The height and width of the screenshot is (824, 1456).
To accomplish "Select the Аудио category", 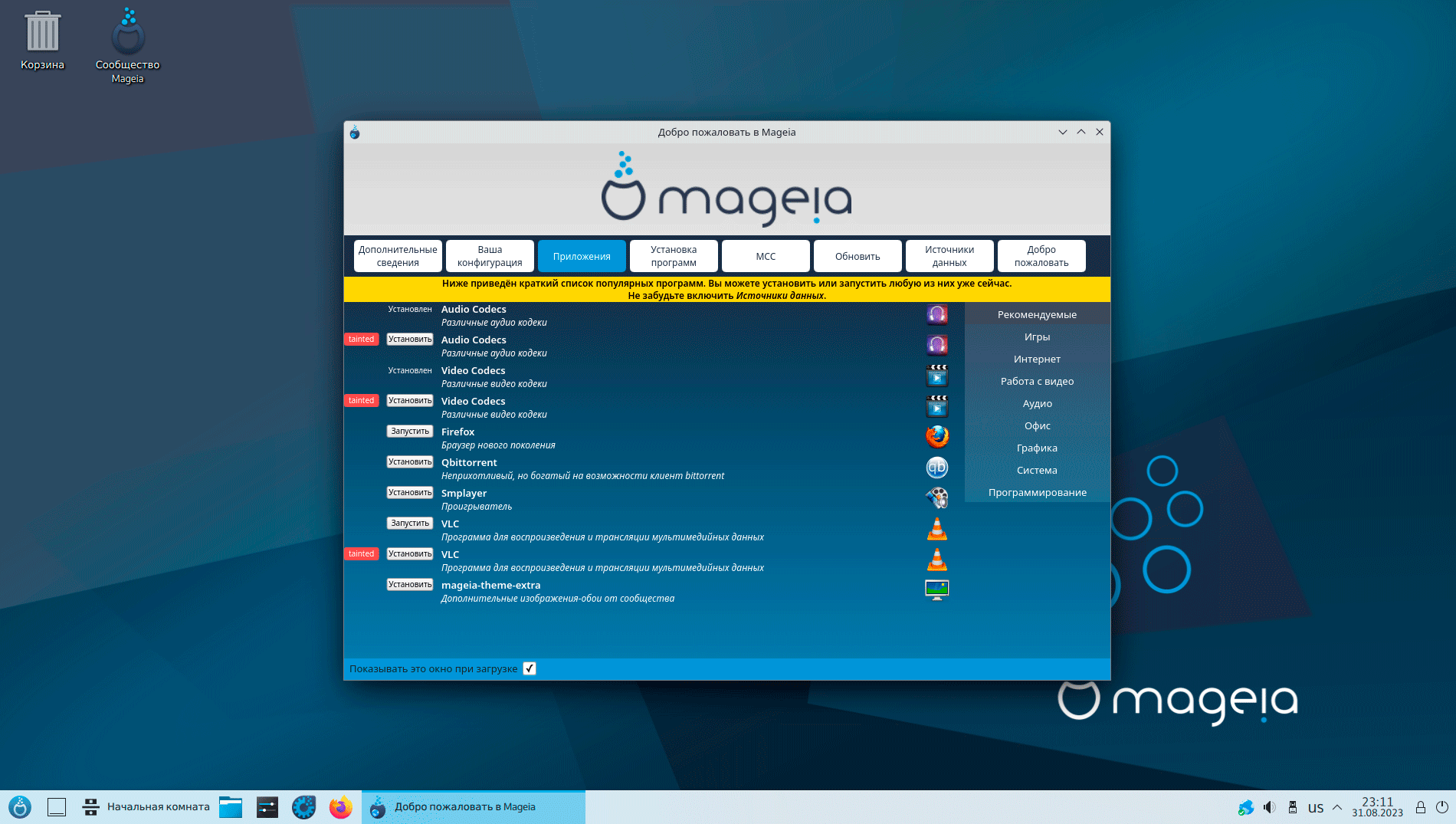I will point(1037,403).
